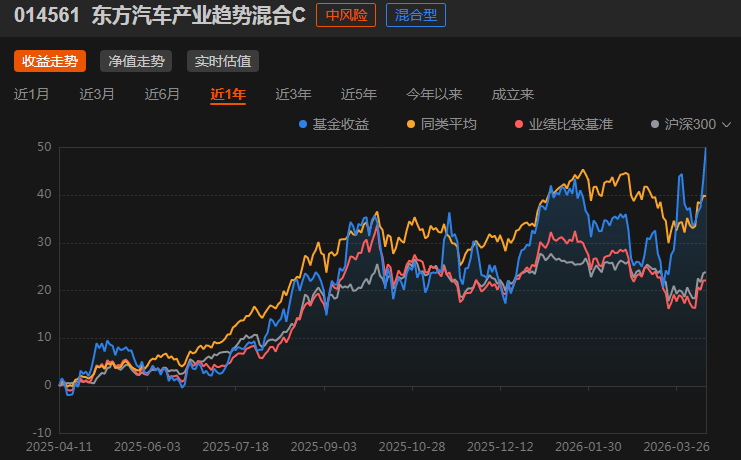Show the 成立来 performance range

tap(513, 94)
